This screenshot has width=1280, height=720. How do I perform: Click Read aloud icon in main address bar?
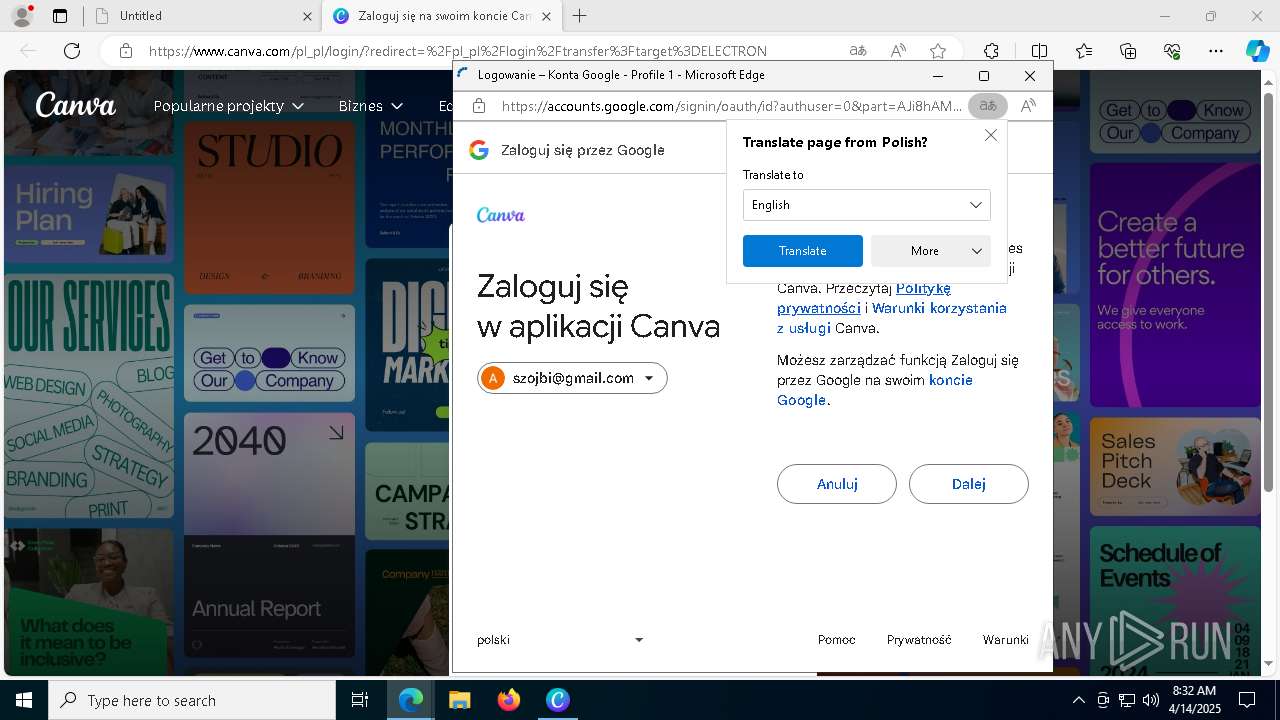click(898, 51)
